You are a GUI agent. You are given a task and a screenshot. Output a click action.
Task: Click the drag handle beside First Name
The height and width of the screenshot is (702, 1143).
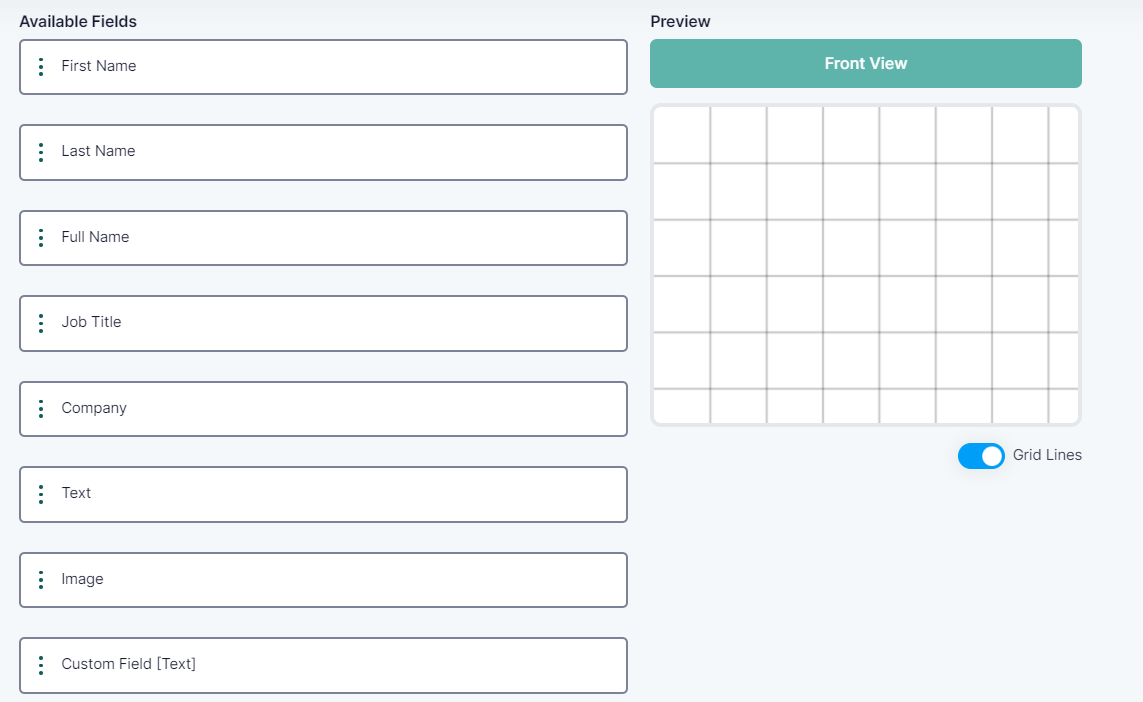41,67
